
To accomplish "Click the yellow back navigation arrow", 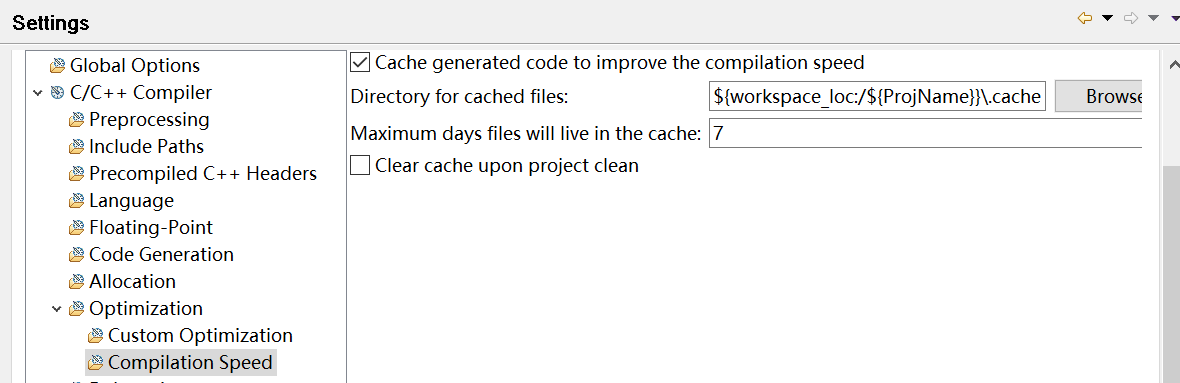I will [1084, 18].
